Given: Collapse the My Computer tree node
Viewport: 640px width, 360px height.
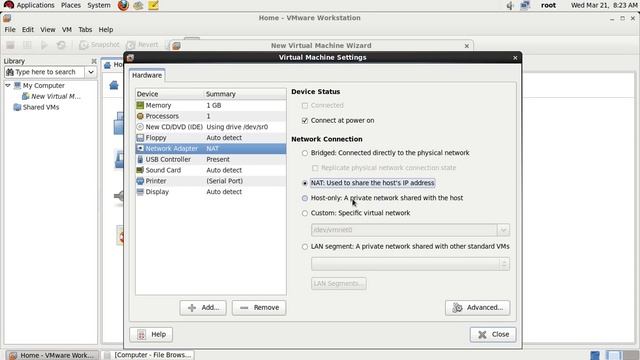Looking at the screenshot, I should point(8,85).
